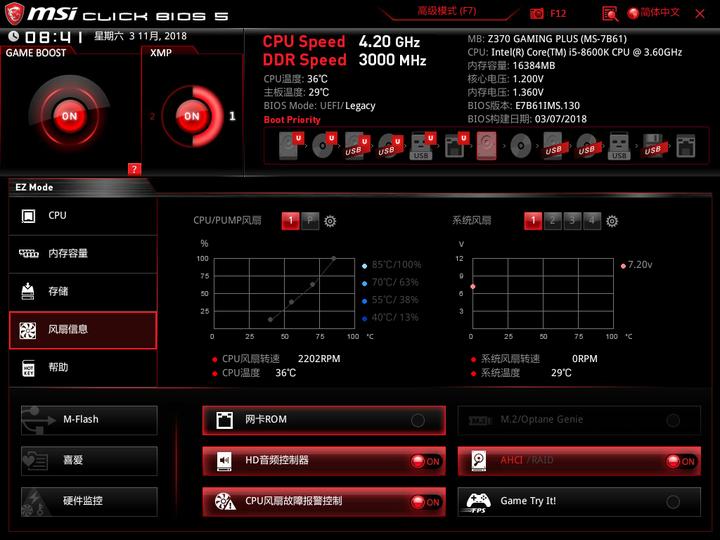Click the CPU fan warning icon
This screenshot has width=720, height=540.
225,501
